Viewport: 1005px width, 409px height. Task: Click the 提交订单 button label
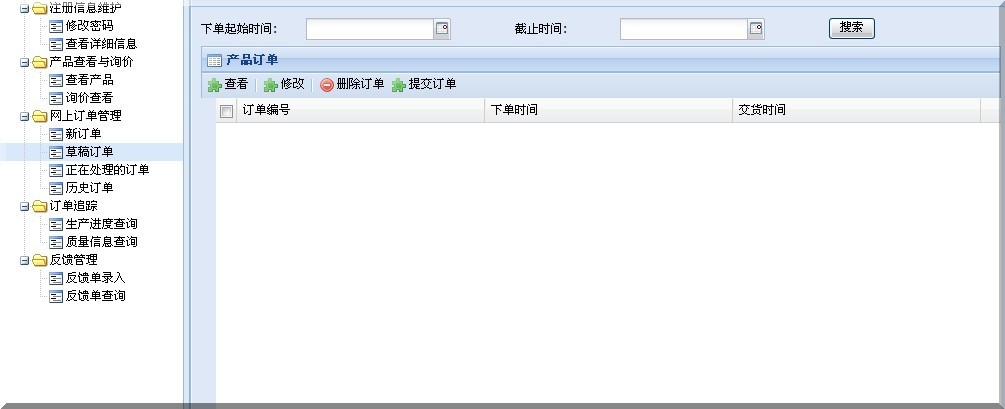433,84
